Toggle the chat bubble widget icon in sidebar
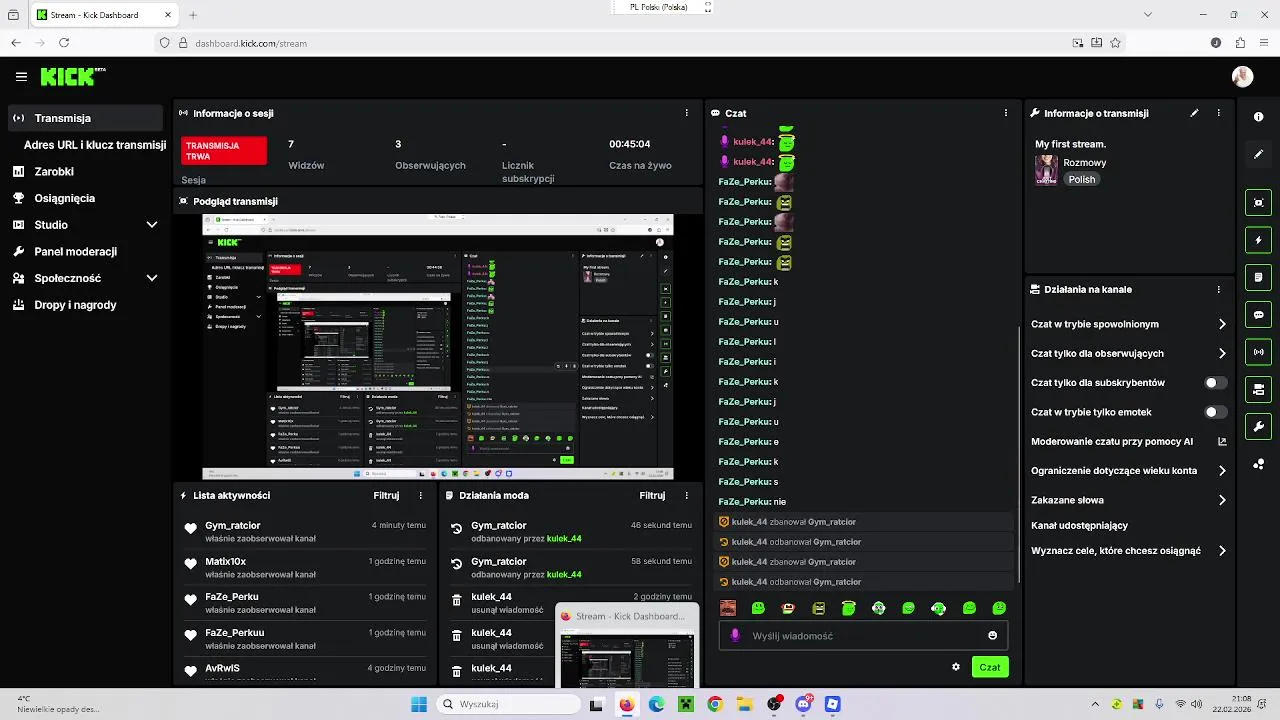 click(1258, 314)
